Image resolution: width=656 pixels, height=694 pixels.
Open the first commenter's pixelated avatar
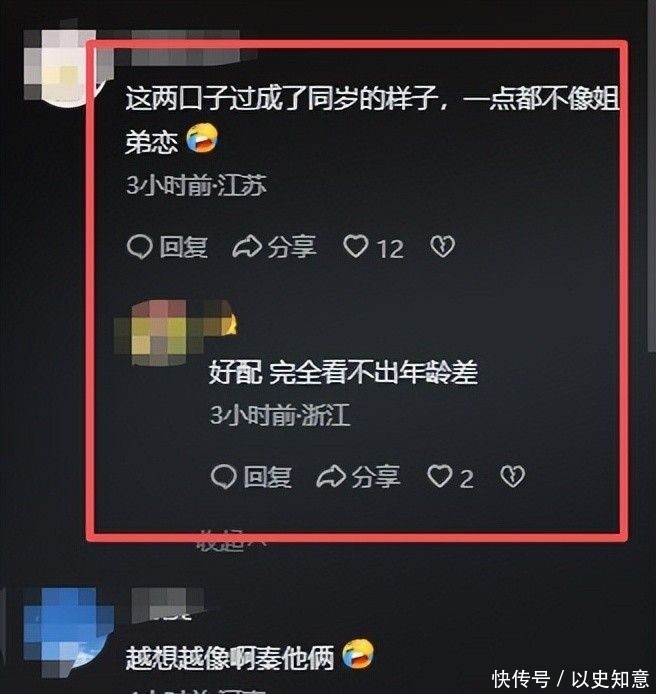coord(66,67)
